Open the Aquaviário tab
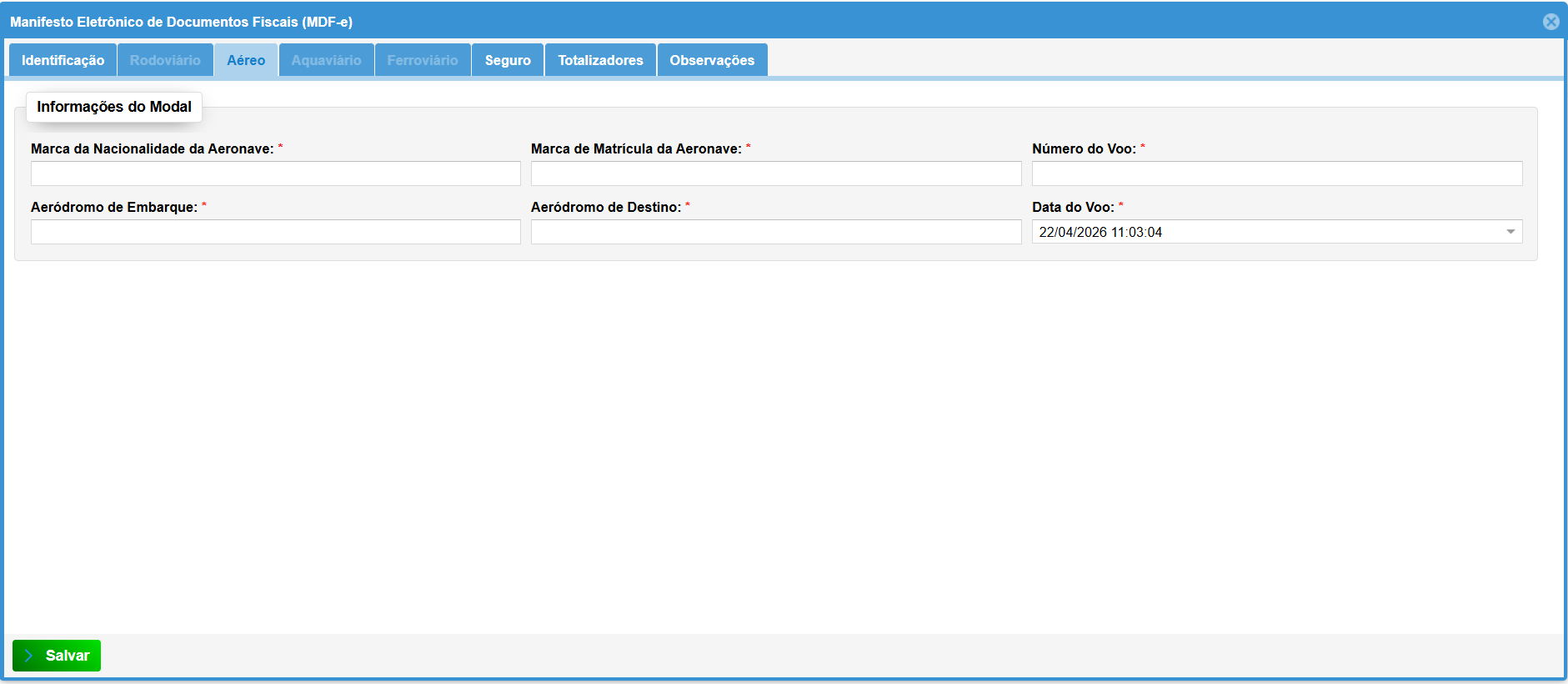The height and width of the screenshot is (684, 1568). pyautogui.click(x=326, y=60)
